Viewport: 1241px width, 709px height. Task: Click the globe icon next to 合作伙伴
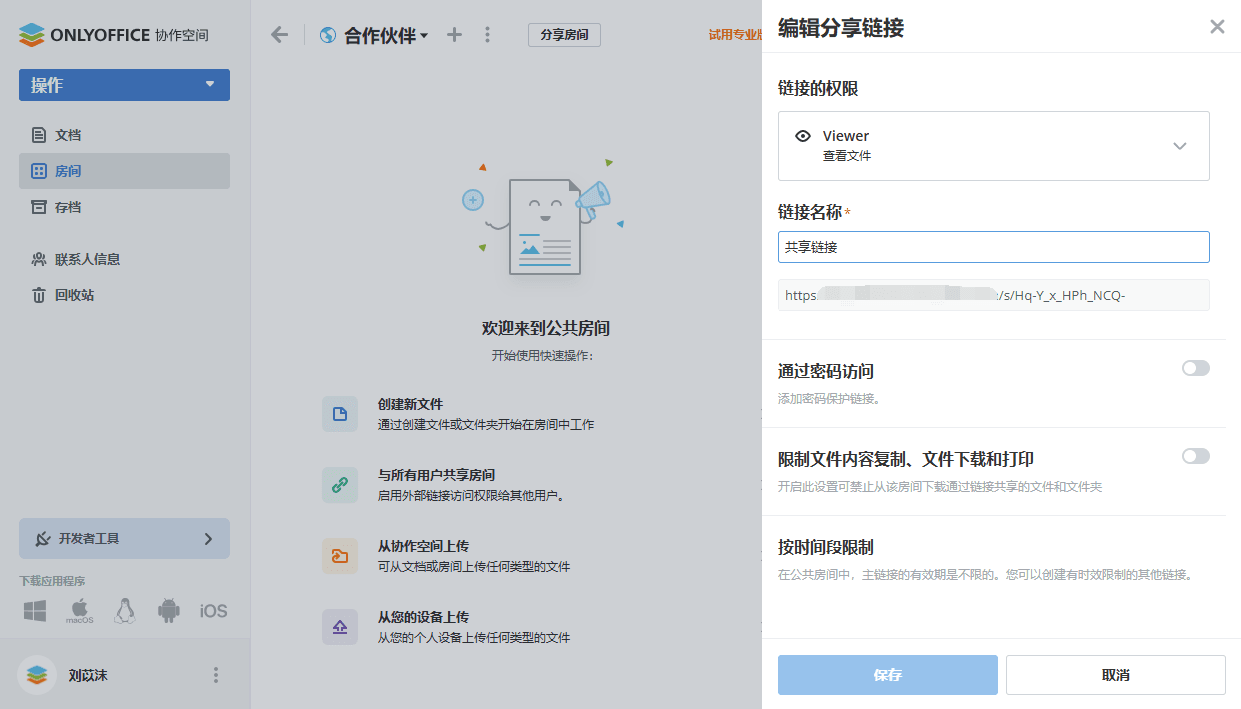pyautogui.click(x=327, y=35)
